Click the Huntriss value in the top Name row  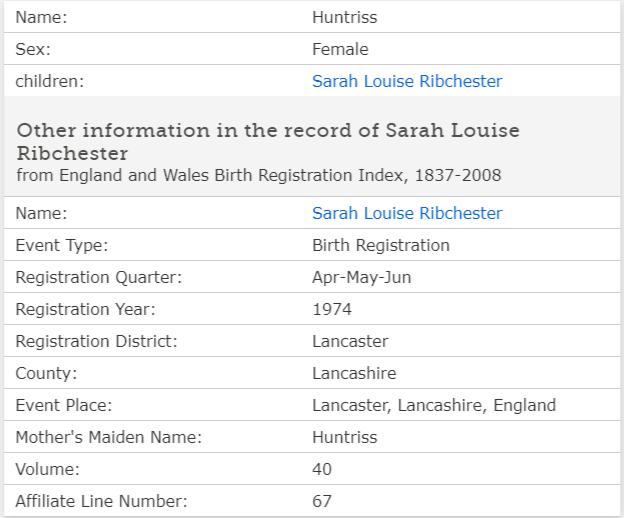(x=344, y=17)
